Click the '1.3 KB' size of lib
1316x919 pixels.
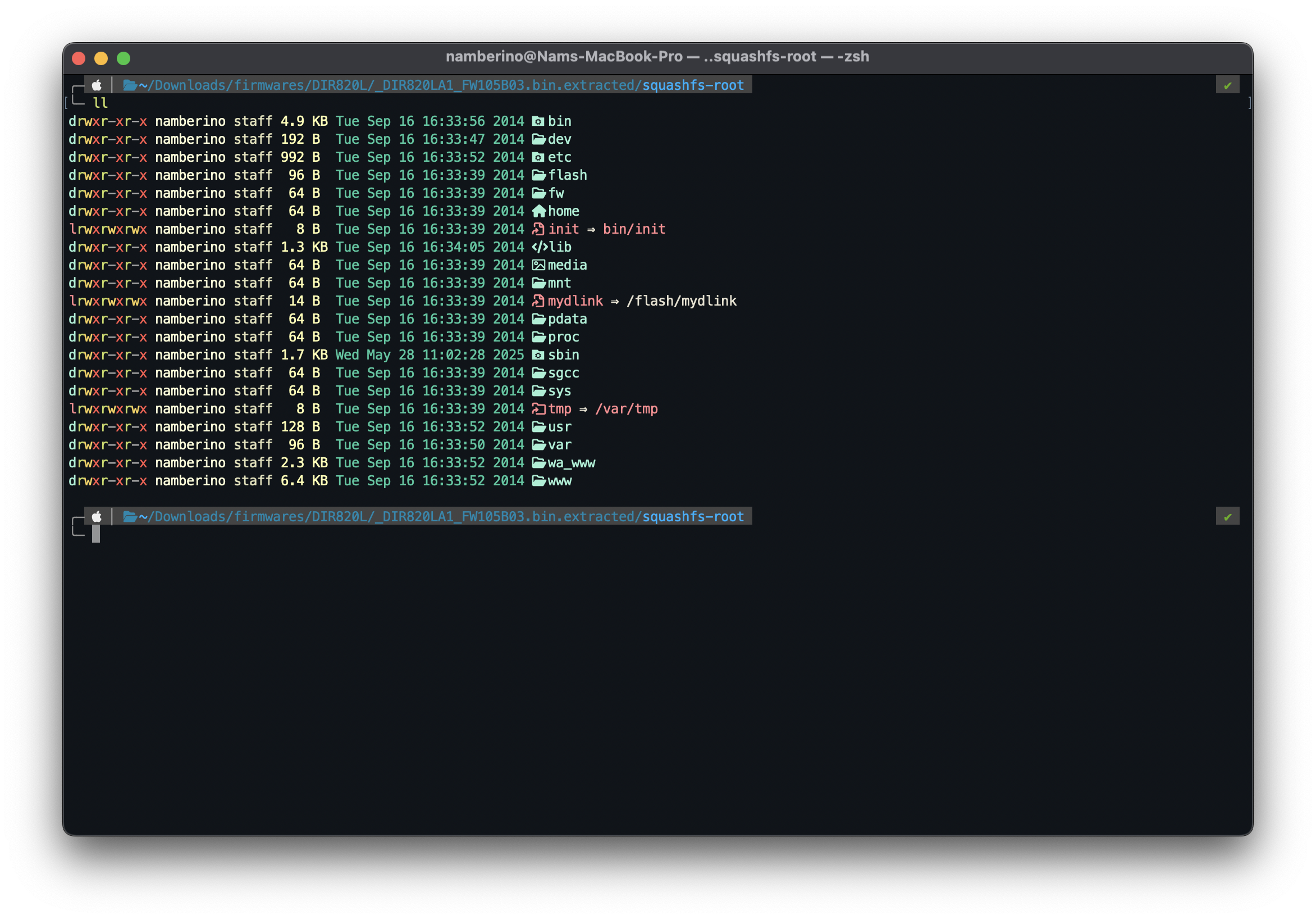(x=304, y=247)
